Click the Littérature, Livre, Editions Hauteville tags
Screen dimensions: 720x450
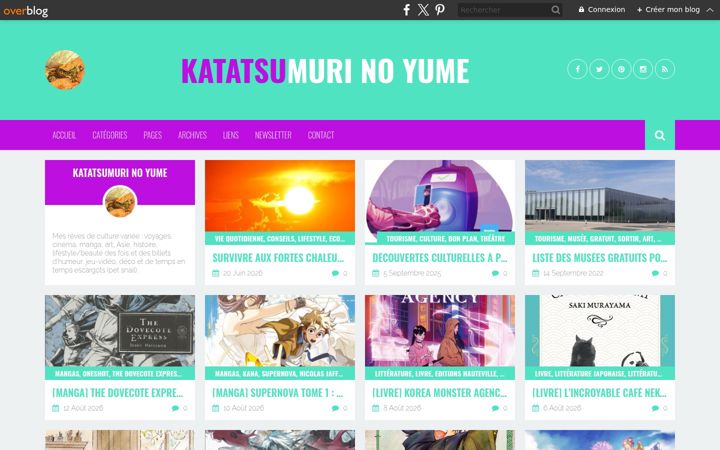[x=439, y=373]
